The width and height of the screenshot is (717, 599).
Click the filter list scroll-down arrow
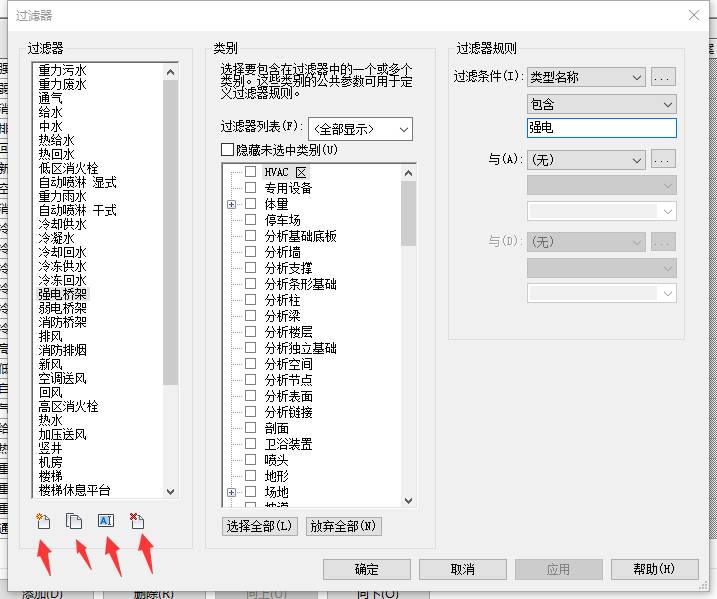click(x=170, y=491)
